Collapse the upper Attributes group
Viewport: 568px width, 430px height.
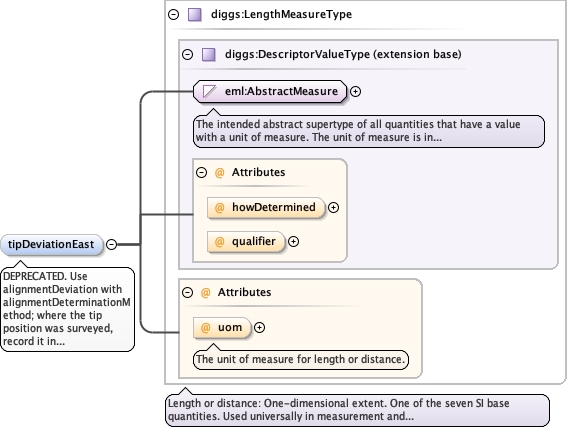(201, 172)
